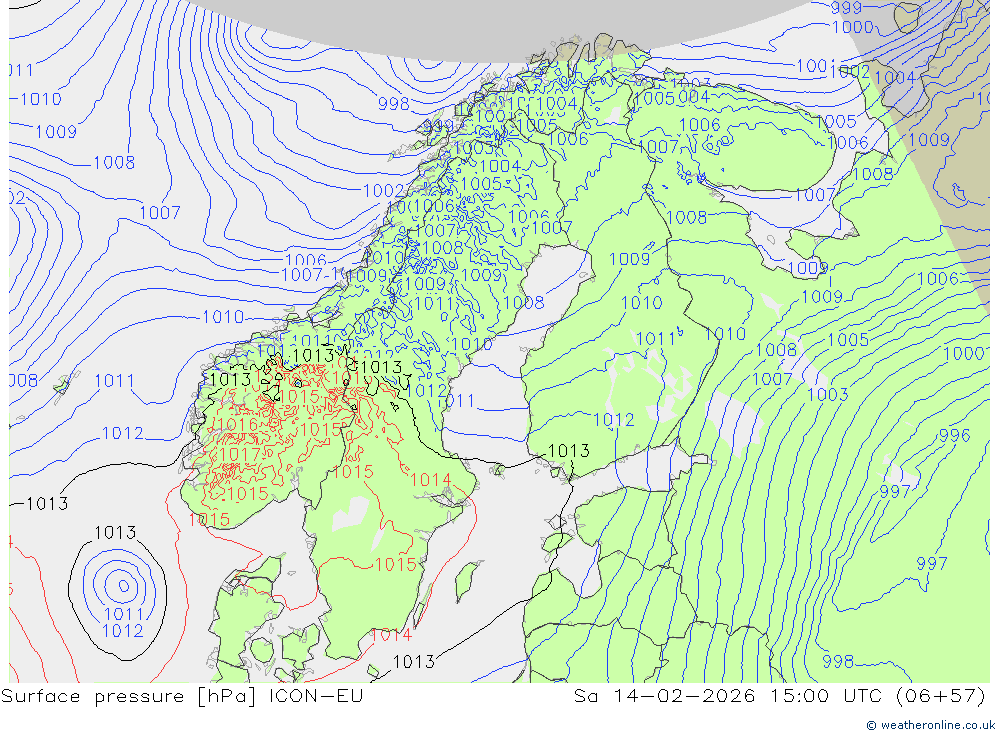Click the blue '999' label at the map's top edge

846,8
